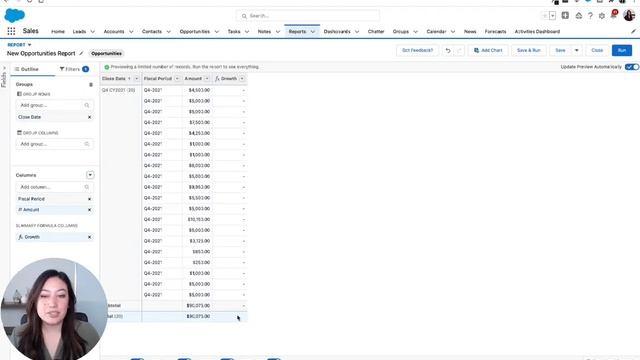The image size is (640, 360).
Task: Switch to the Filters panel tab
Action: (74, 69)
